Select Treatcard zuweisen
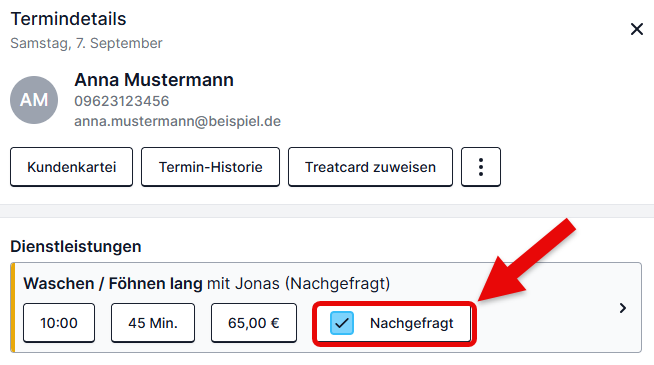654x365 pixels. 370,167
